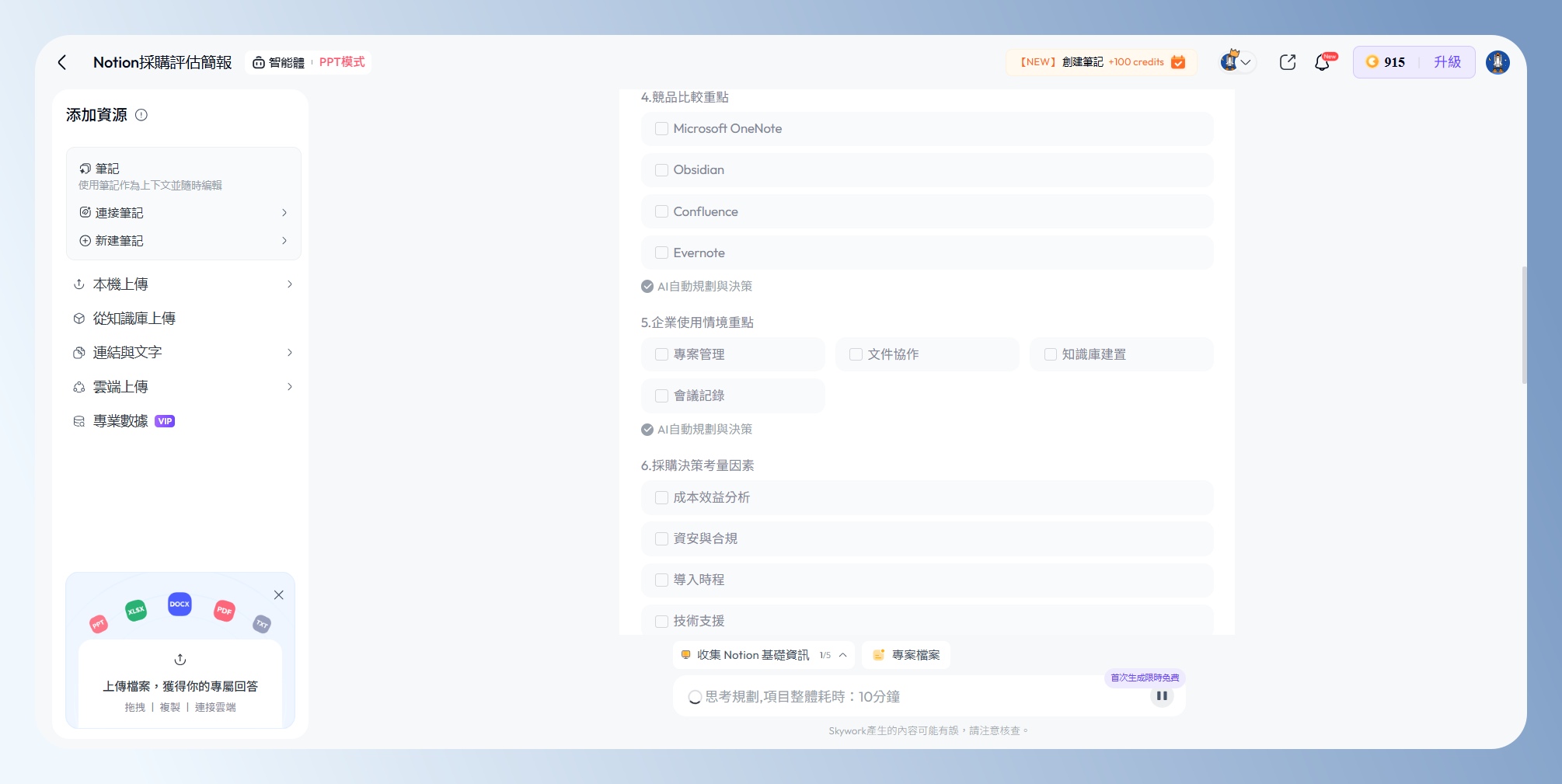Toggle AI自動規劃與決策 under section 5
The height and width of the screenshot is (784, 1562).
tap(647, 430)
